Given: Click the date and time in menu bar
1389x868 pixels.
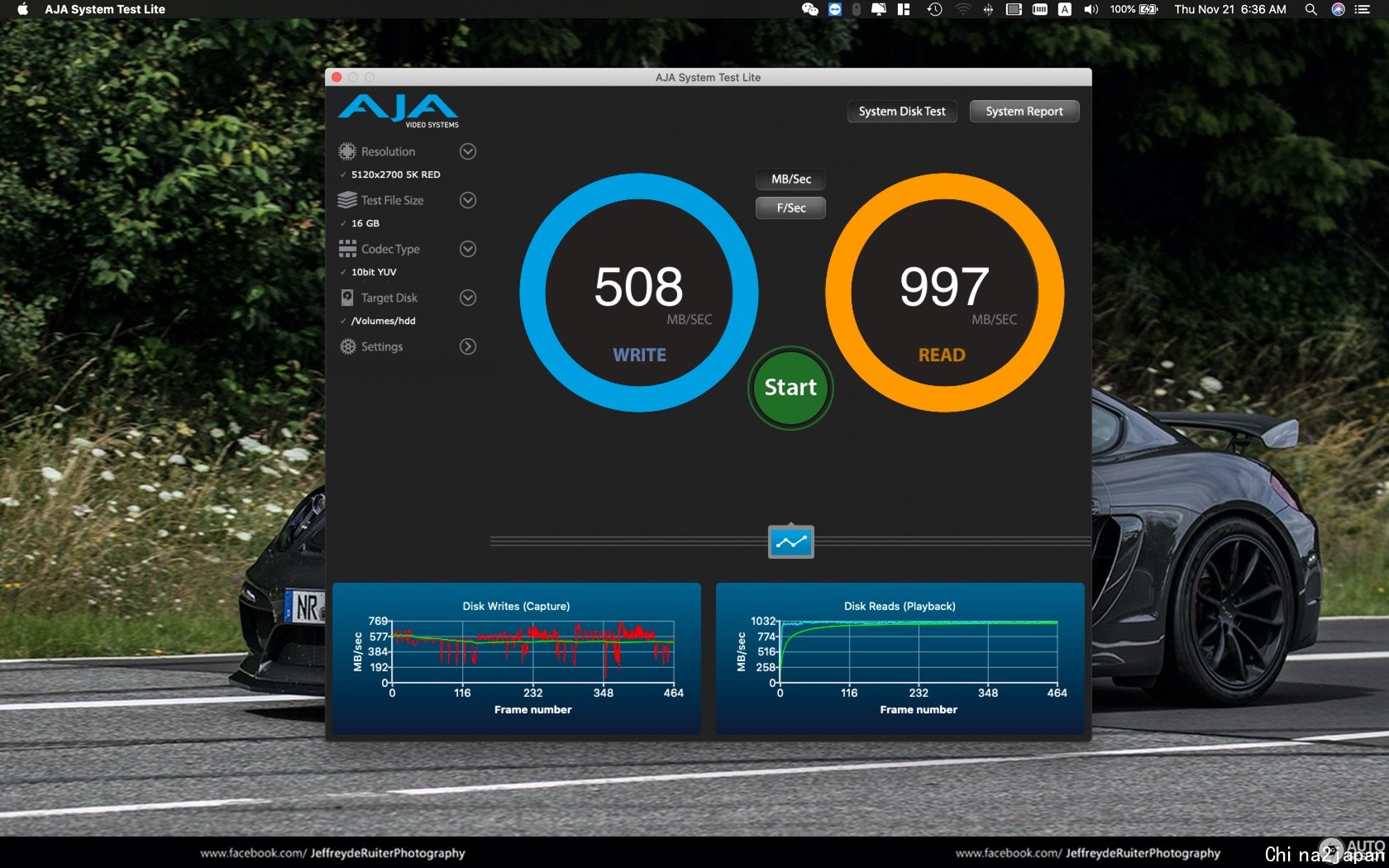Looking at the screenshot, I should [1230, 9].
